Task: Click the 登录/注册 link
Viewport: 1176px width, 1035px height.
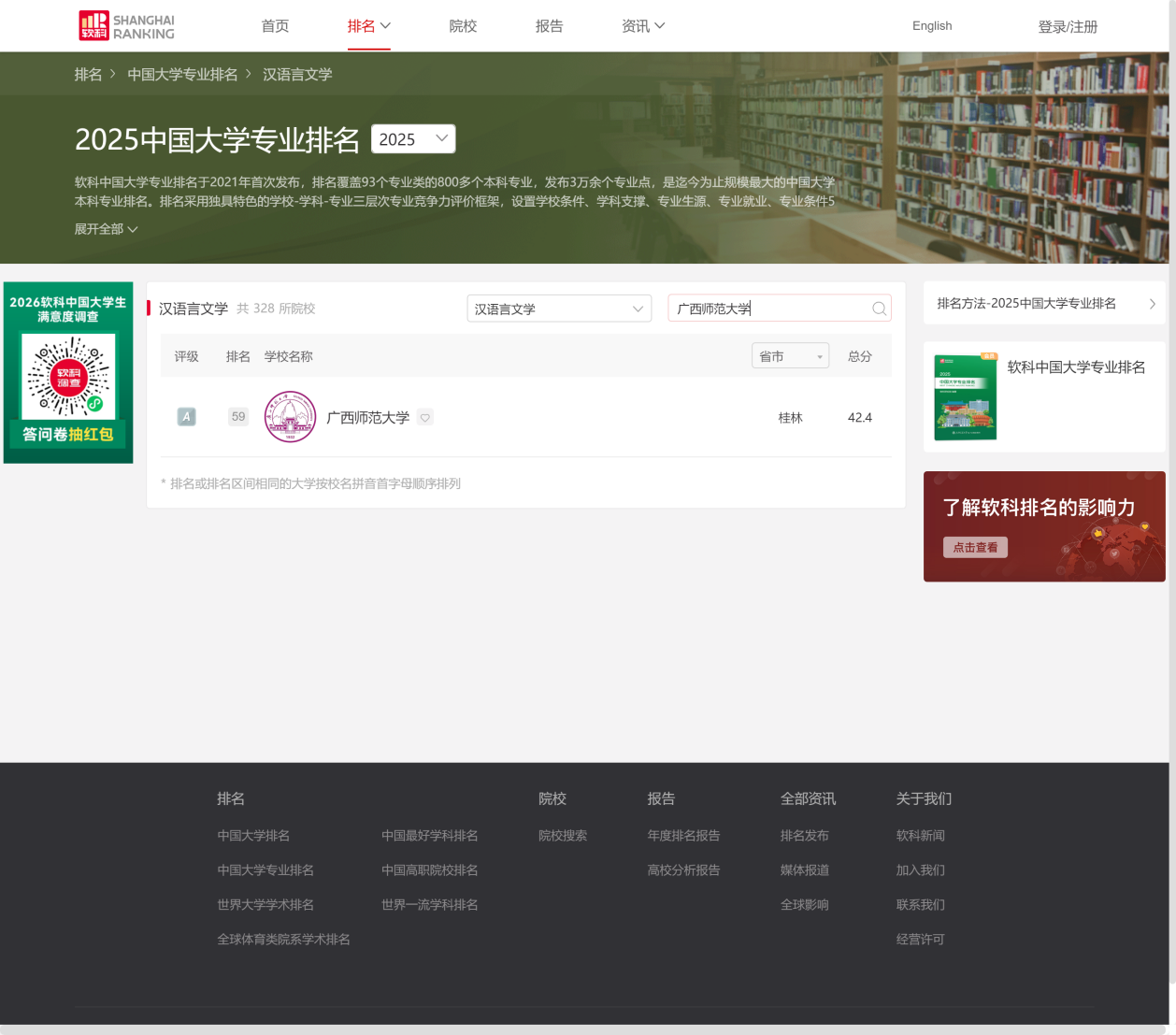Action: point(1068,27)
